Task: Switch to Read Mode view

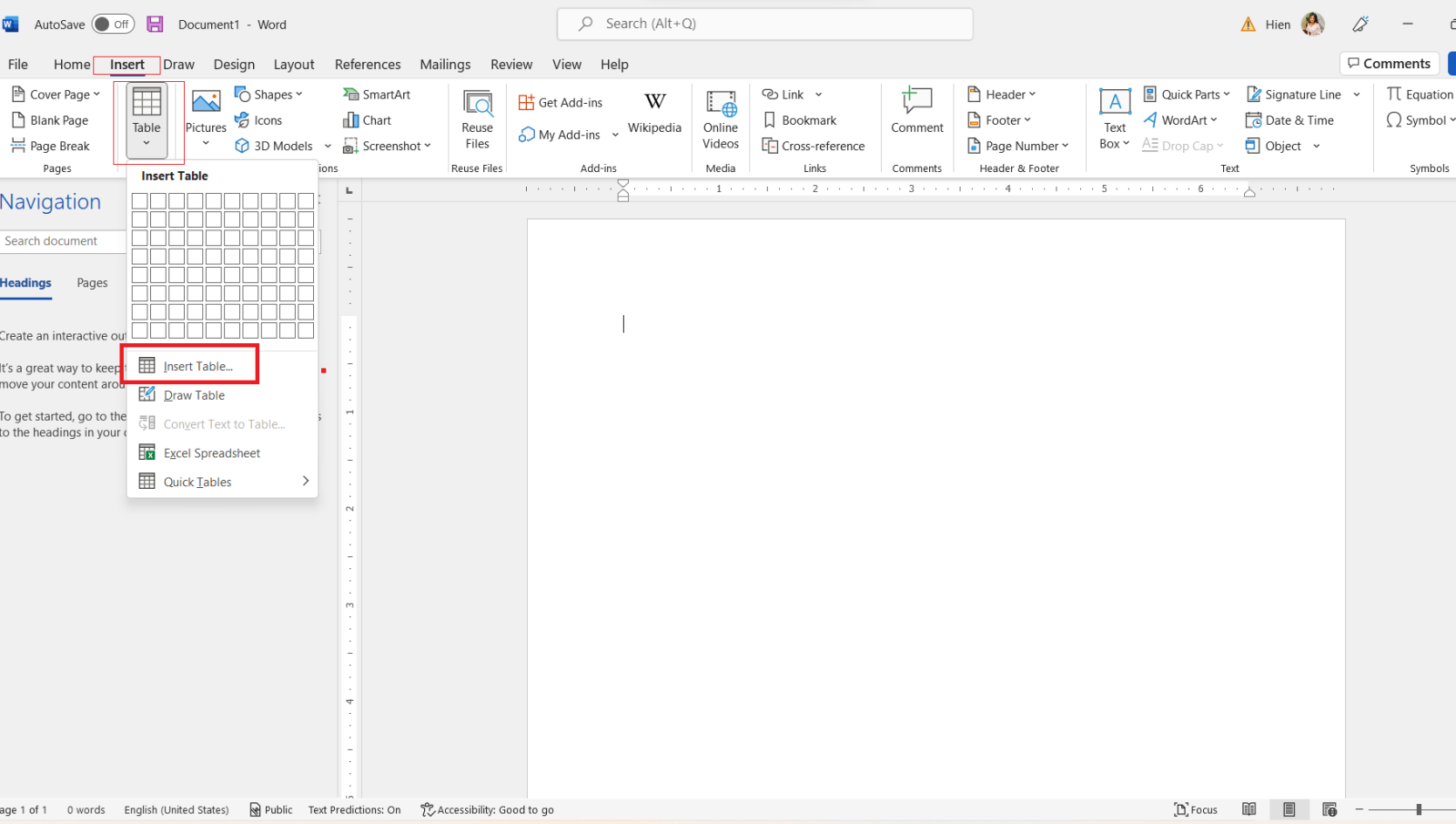Action: [x=1249, y=809]
